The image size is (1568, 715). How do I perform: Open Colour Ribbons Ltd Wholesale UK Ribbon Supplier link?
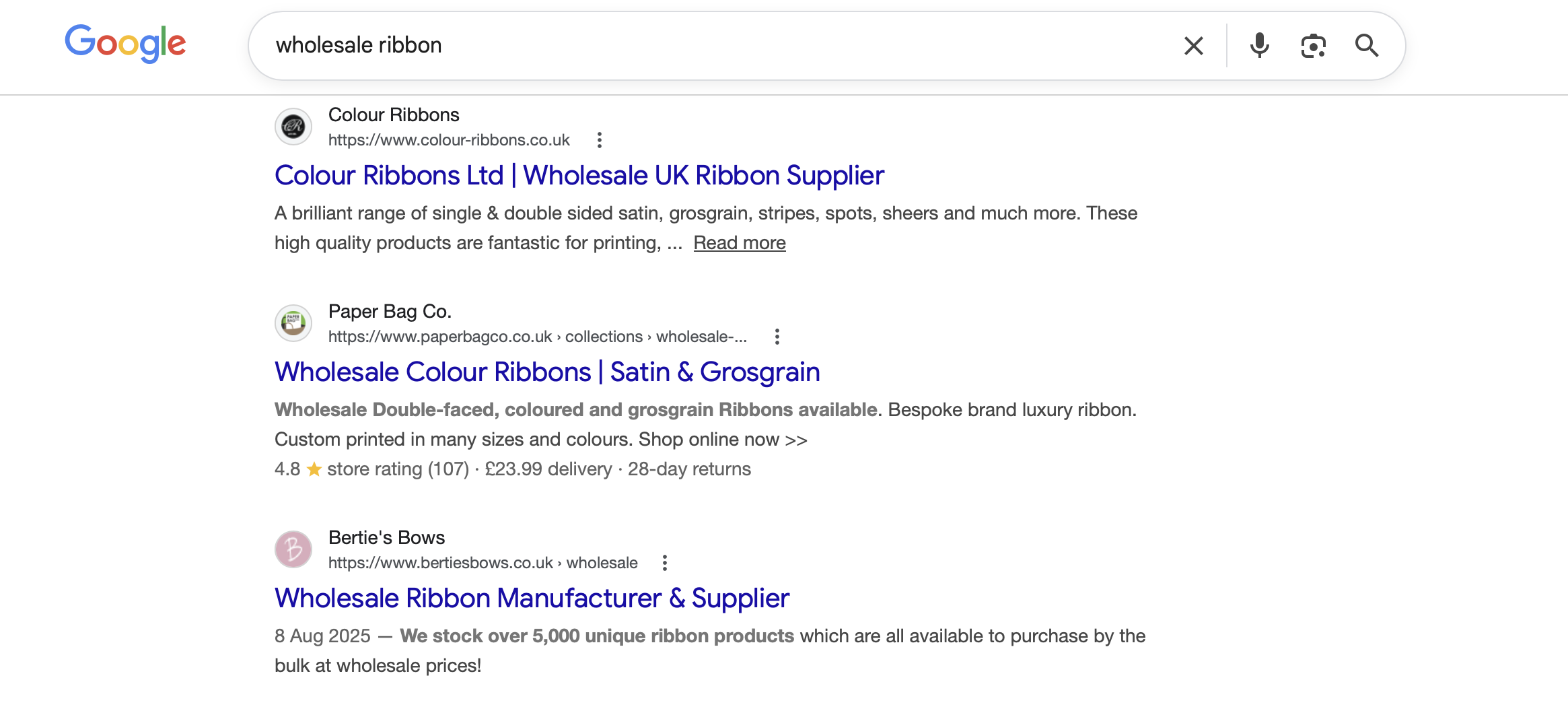[579, 175]
